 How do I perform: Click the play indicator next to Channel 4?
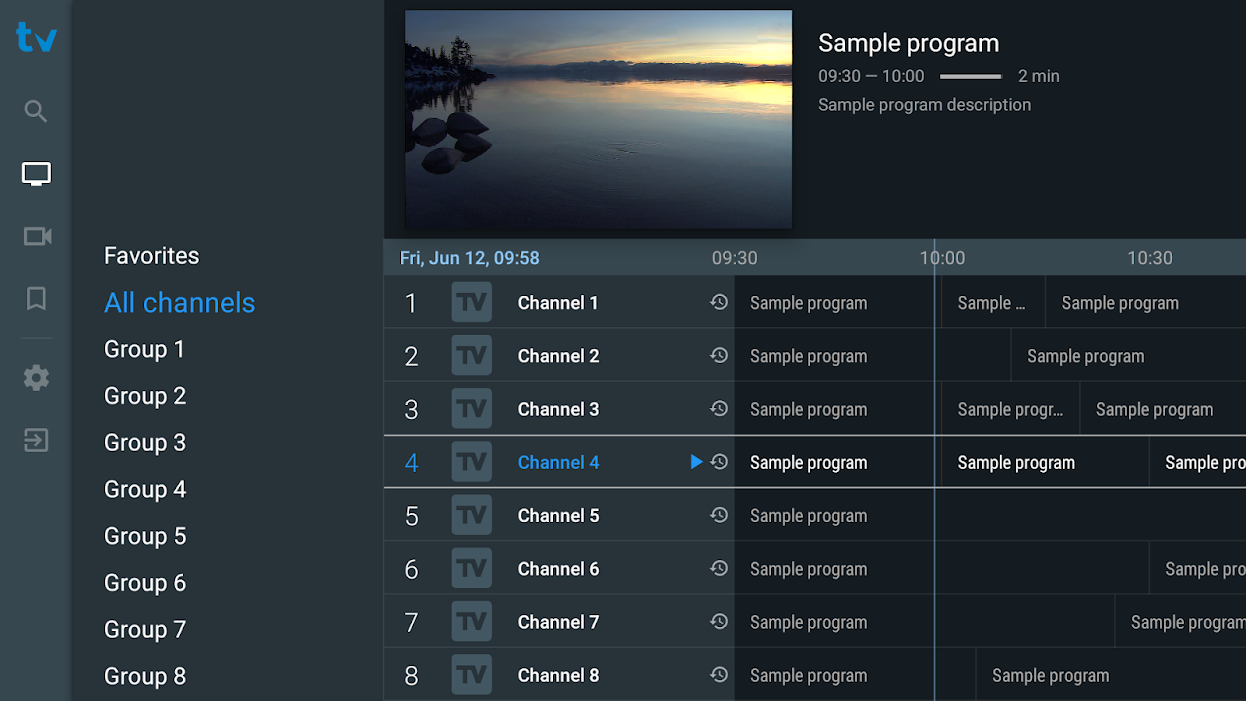pyautogui.click(x=695, y=461)
